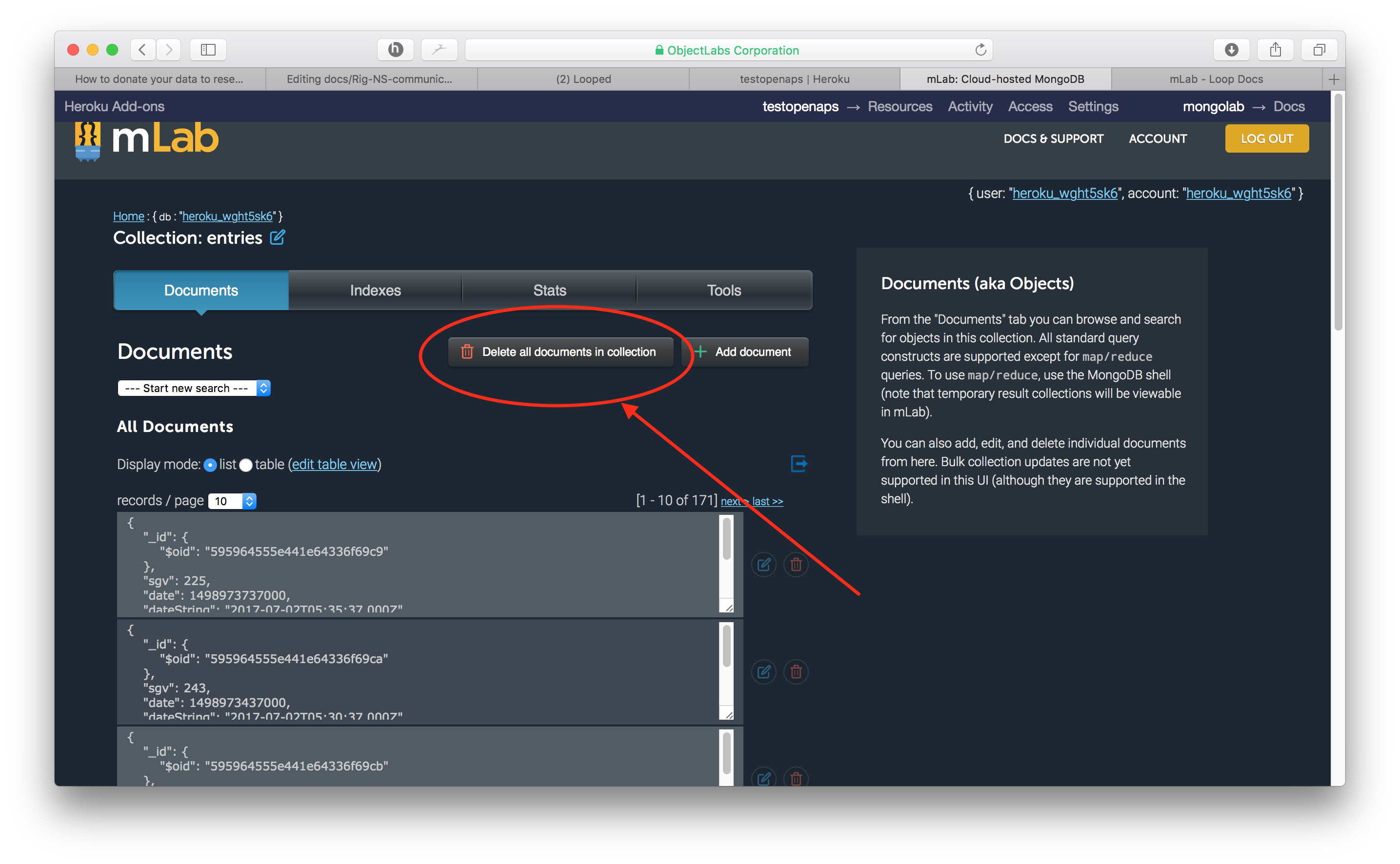Edit document with oid ending f69ca
Viewport: 1400px width, 864px height.
(764, 671)
